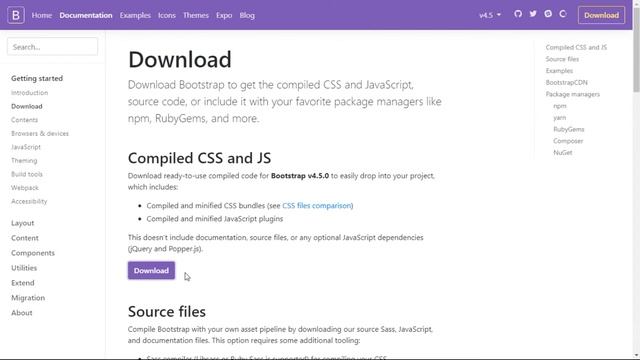This screenshot has height=360, width=640.
Task: Focus the Search input field
Action: [52, 47]
